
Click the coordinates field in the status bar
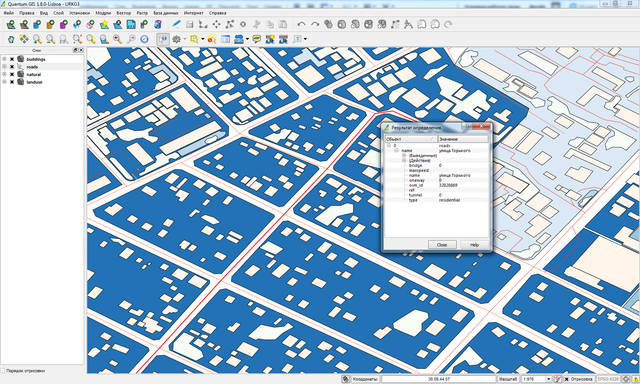439,379
